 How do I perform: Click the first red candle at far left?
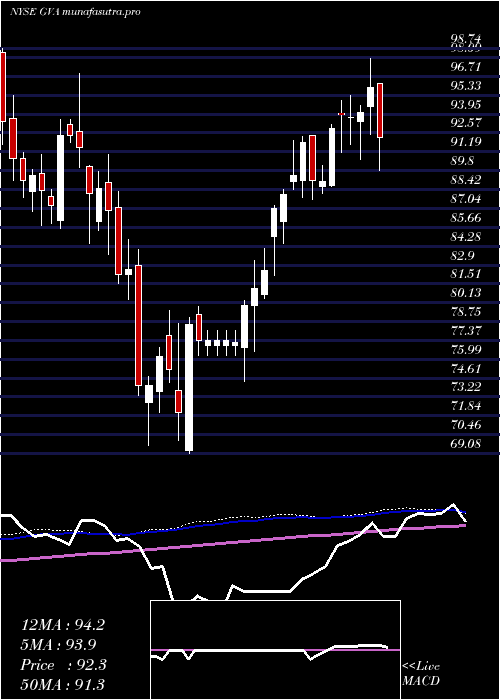3,87
